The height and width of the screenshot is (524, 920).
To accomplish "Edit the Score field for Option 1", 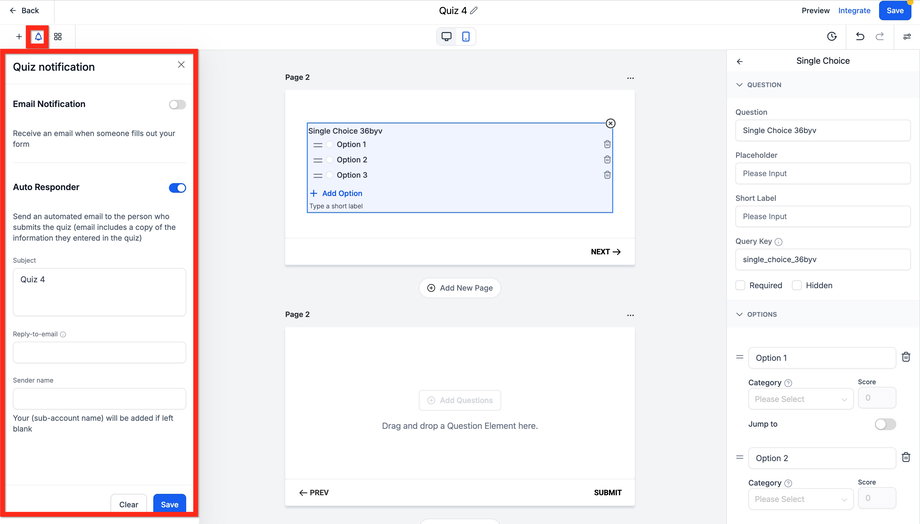I will [x=877, y=398].
